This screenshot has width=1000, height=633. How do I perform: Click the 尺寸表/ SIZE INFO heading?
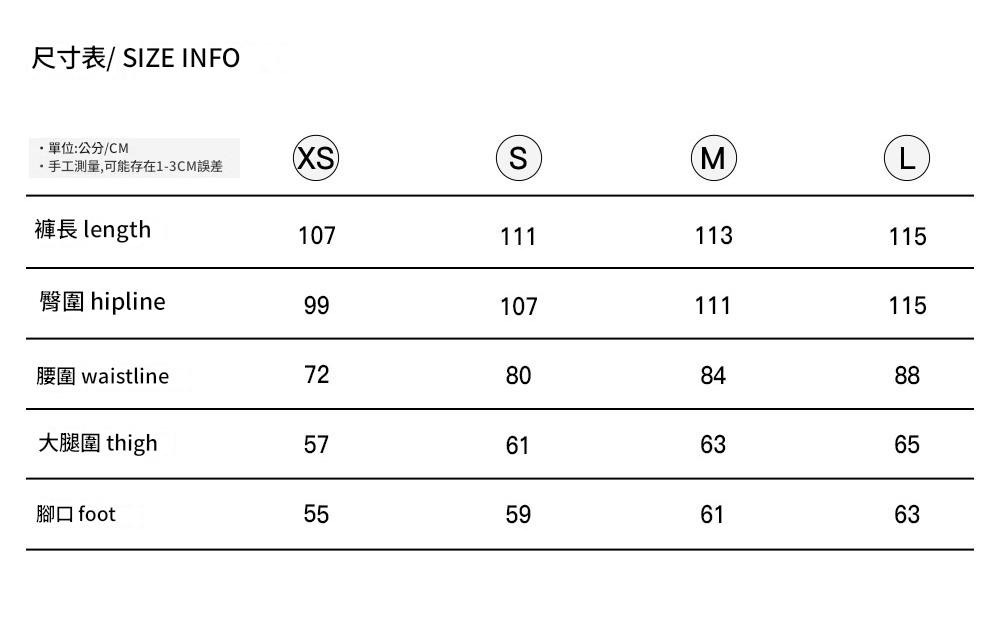136,58
